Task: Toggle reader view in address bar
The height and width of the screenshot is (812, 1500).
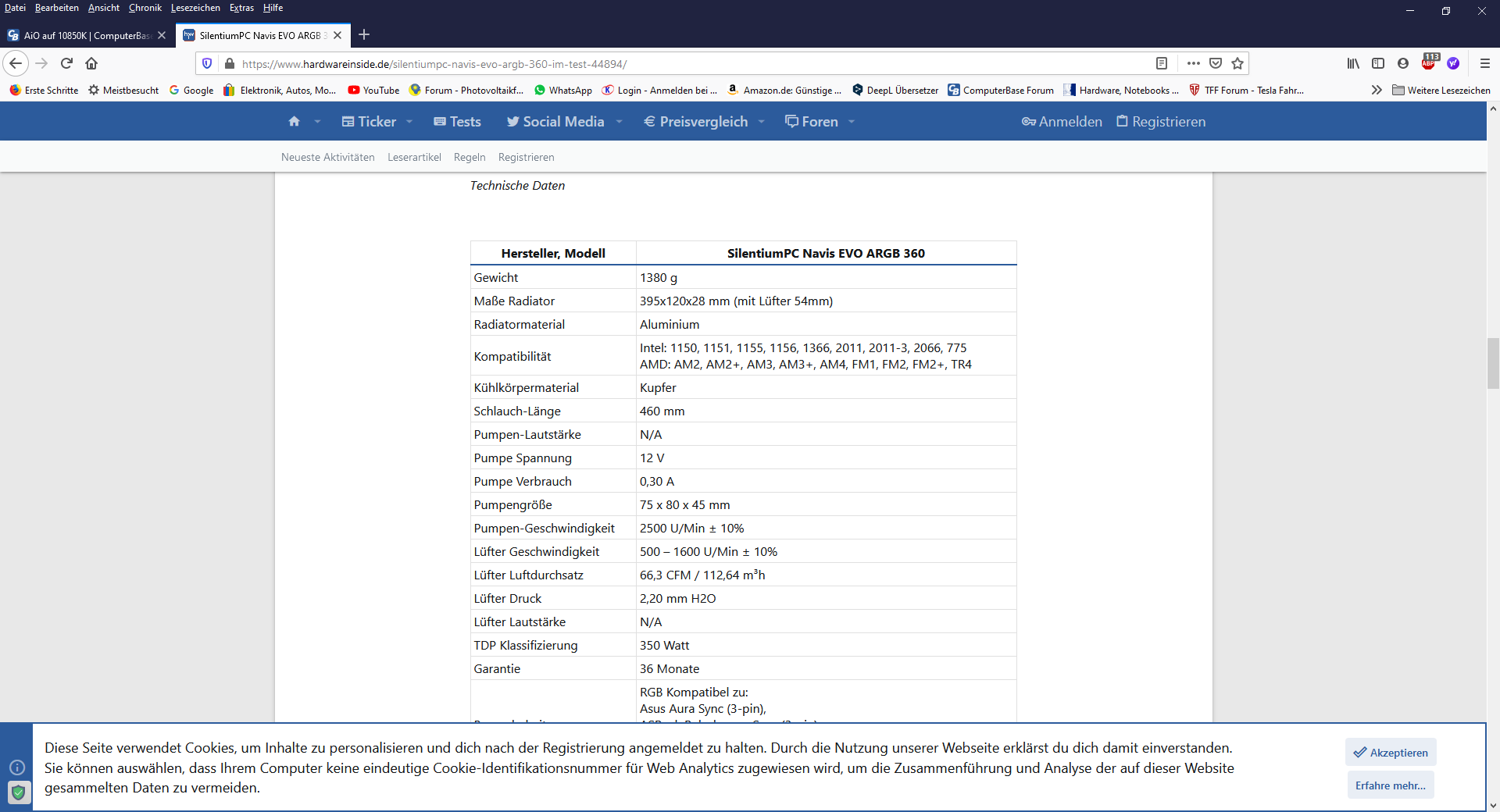Action: (1162, 63)
